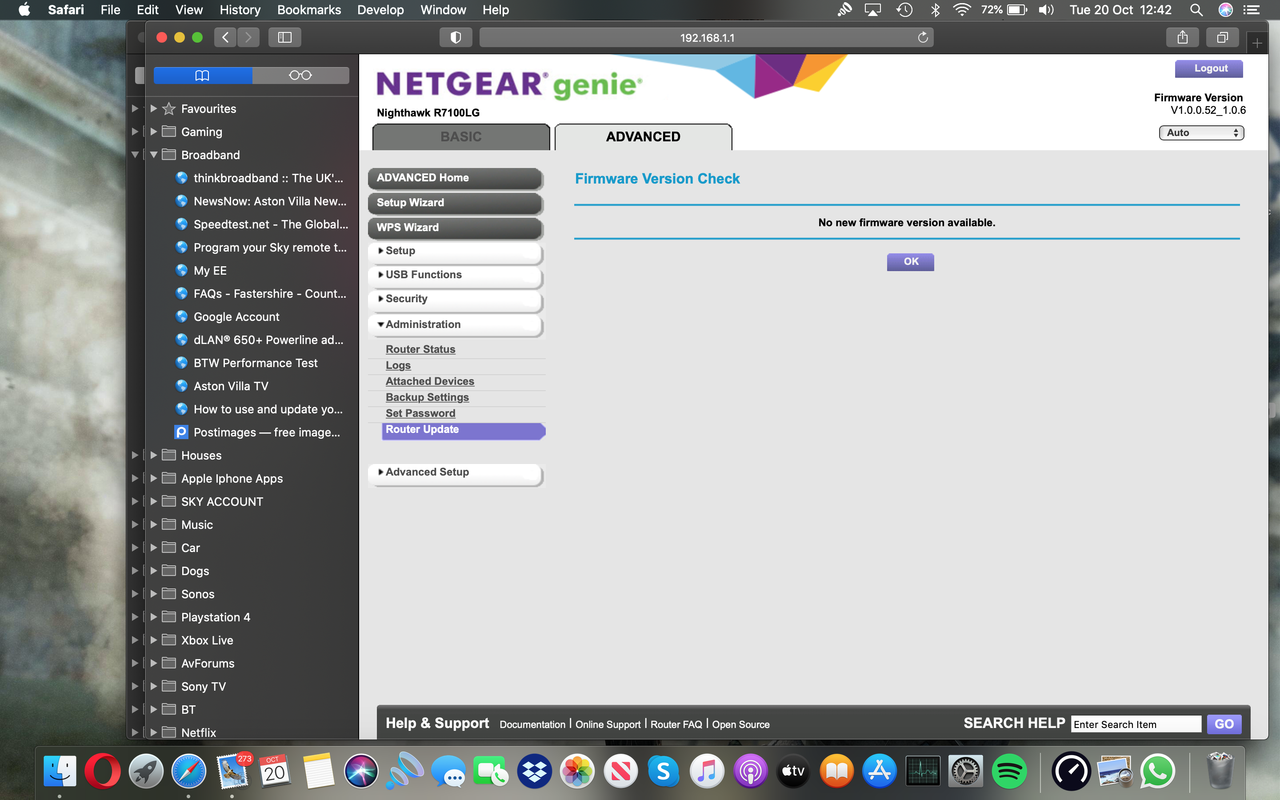Open the Bookmarks menu

(x=309, y=10)
